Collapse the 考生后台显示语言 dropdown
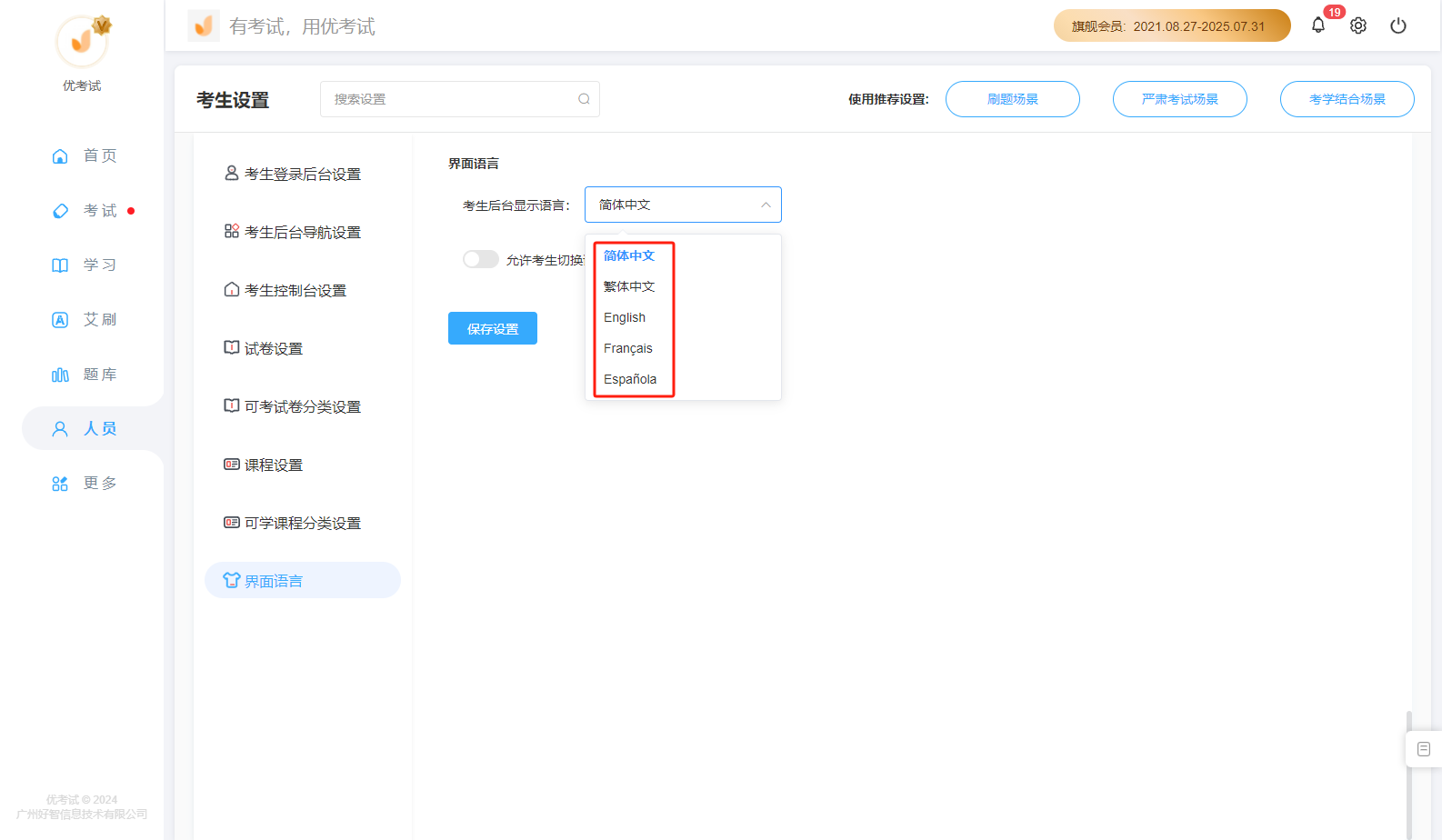1442x840 pixels. [766, 205]
